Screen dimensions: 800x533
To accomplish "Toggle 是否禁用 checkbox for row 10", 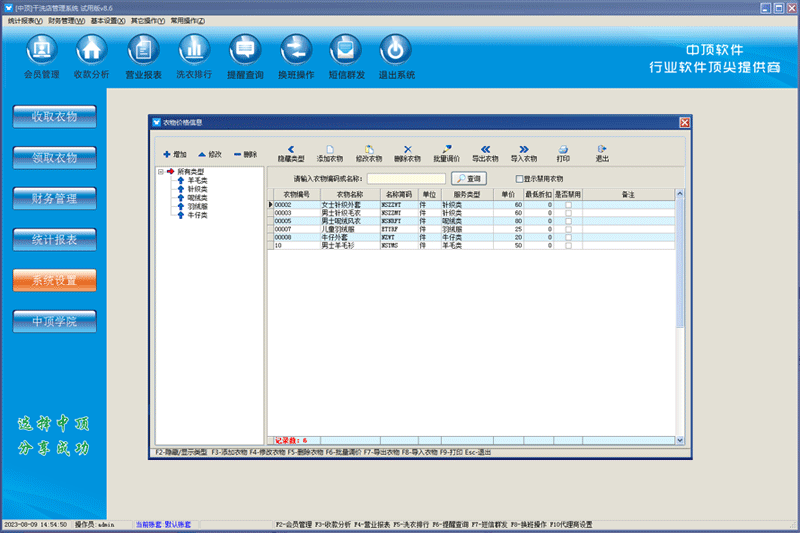I will (x=568, y=245).
